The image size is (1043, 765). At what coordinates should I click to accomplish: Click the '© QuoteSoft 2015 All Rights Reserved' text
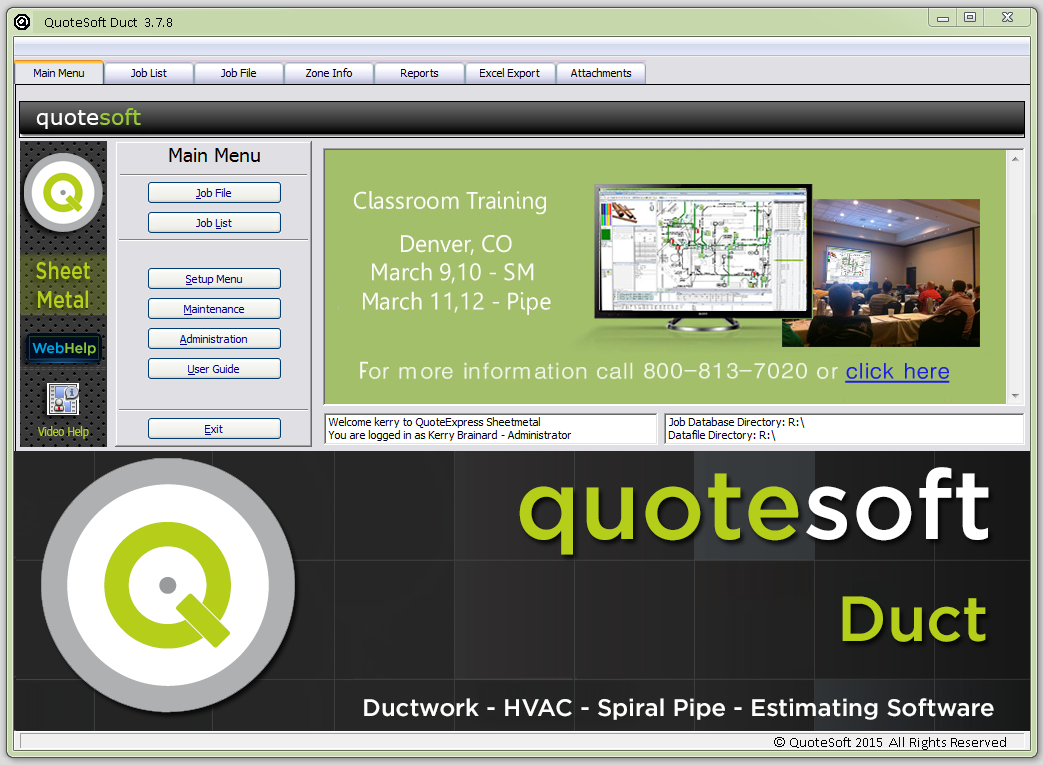[890, 742]
